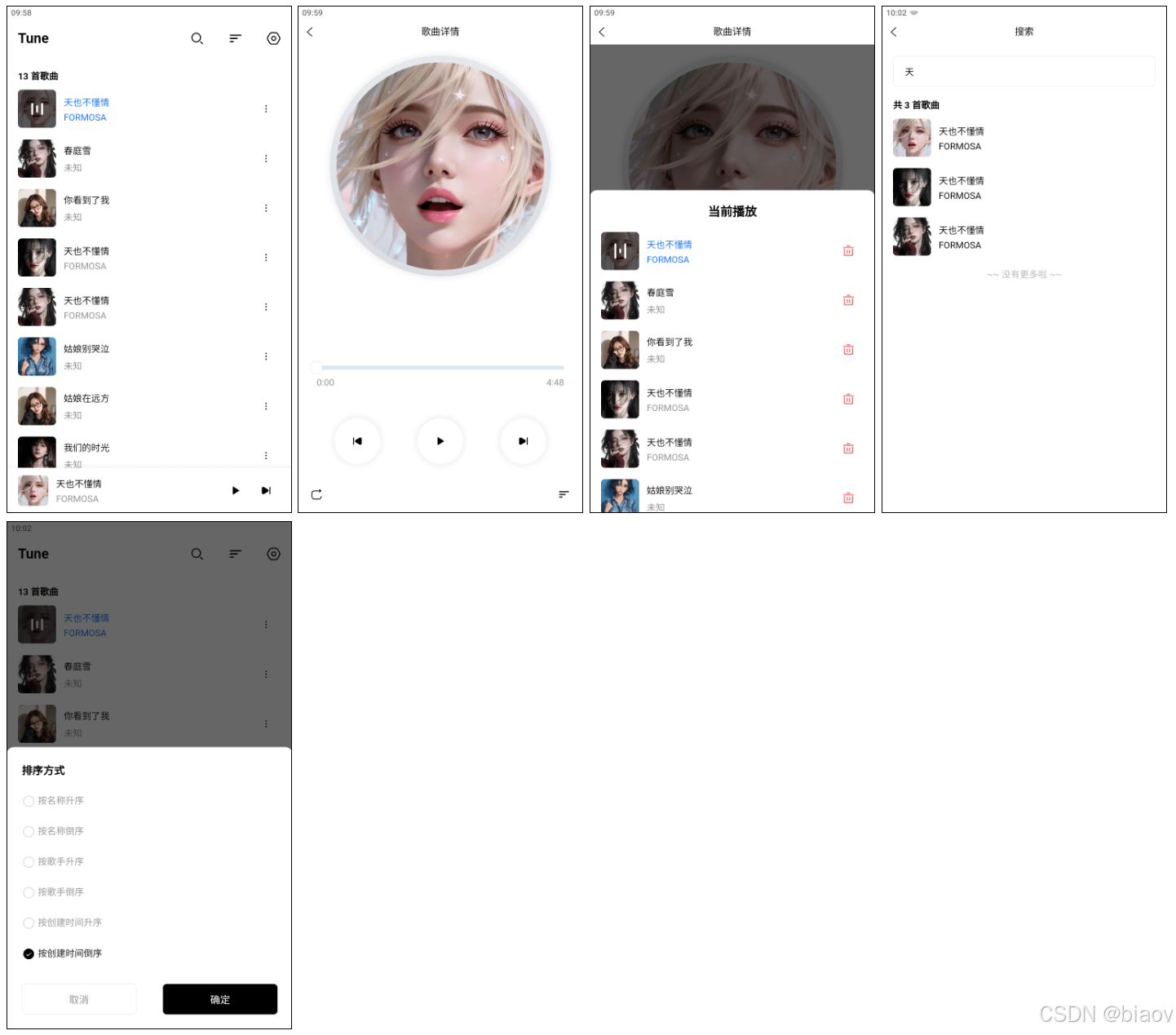Click mini player album thumbnail on home screen
Viewport: 1176px width, 1035px height.
pos(33,491)
